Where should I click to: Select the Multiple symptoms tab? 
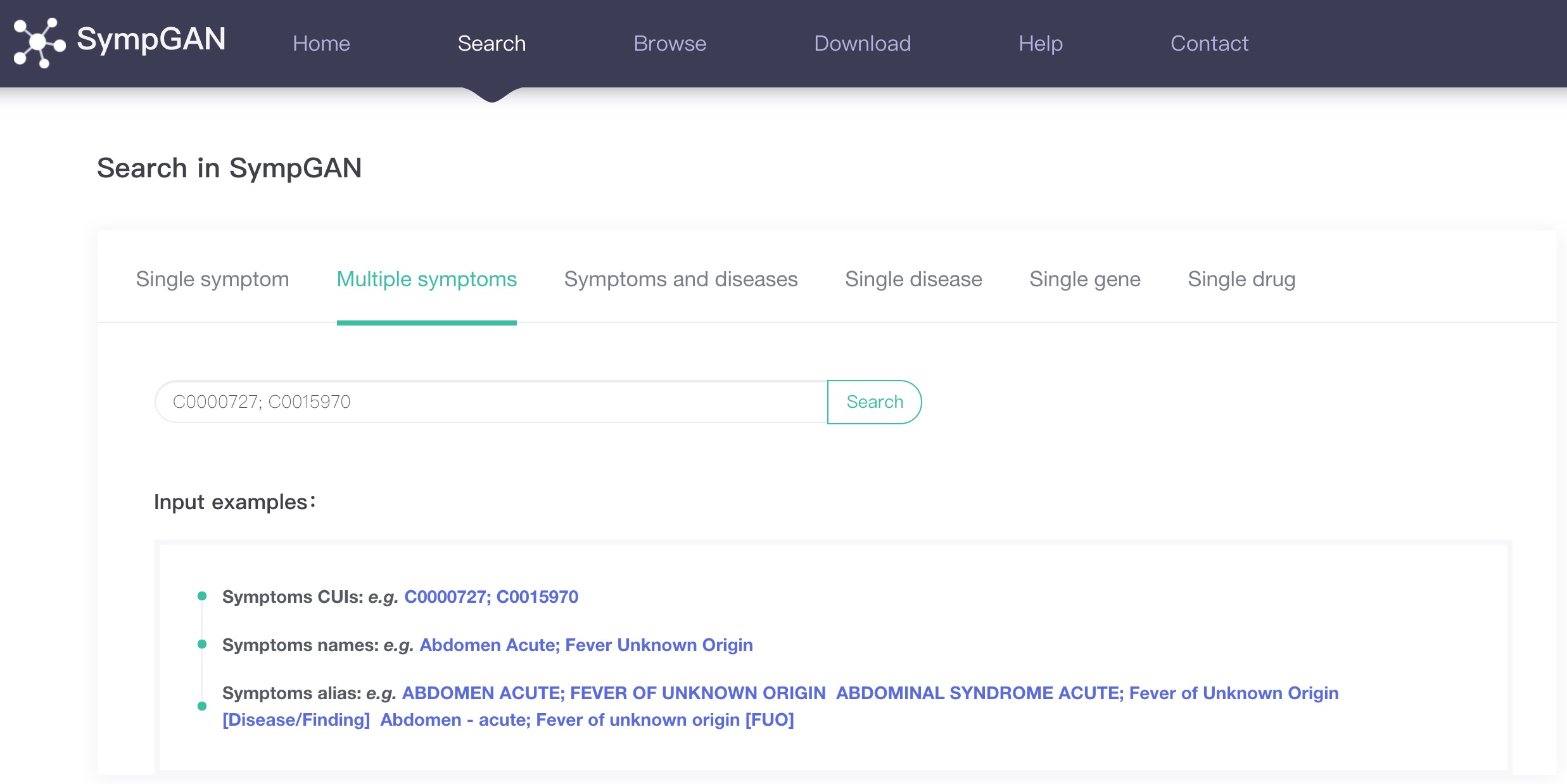click(x=426, y=279)
